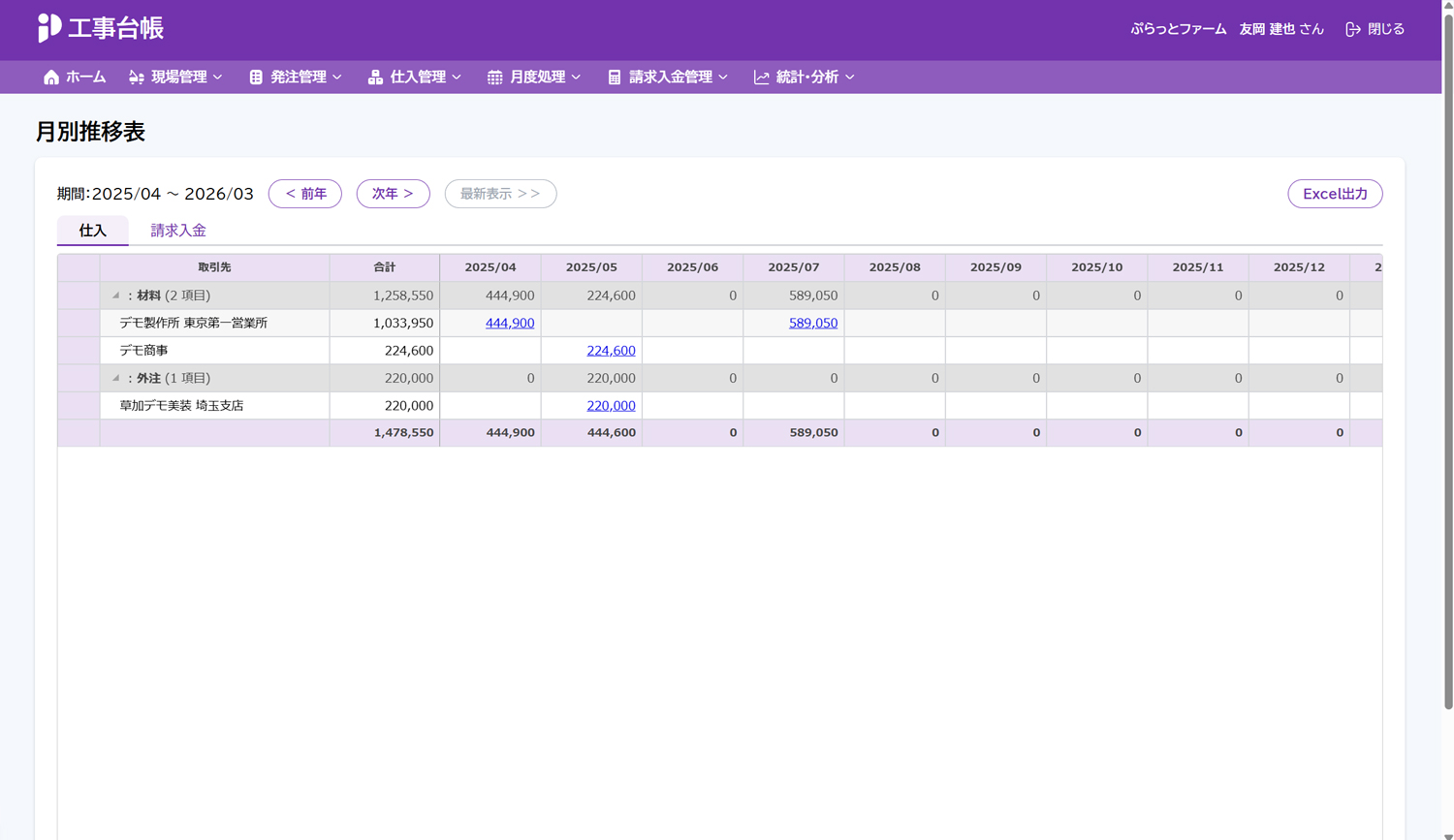The height and width of the screenshot is (840, 1454).
Task: Go to previous year with 前年 button
Action: click(x=305, y=194)
